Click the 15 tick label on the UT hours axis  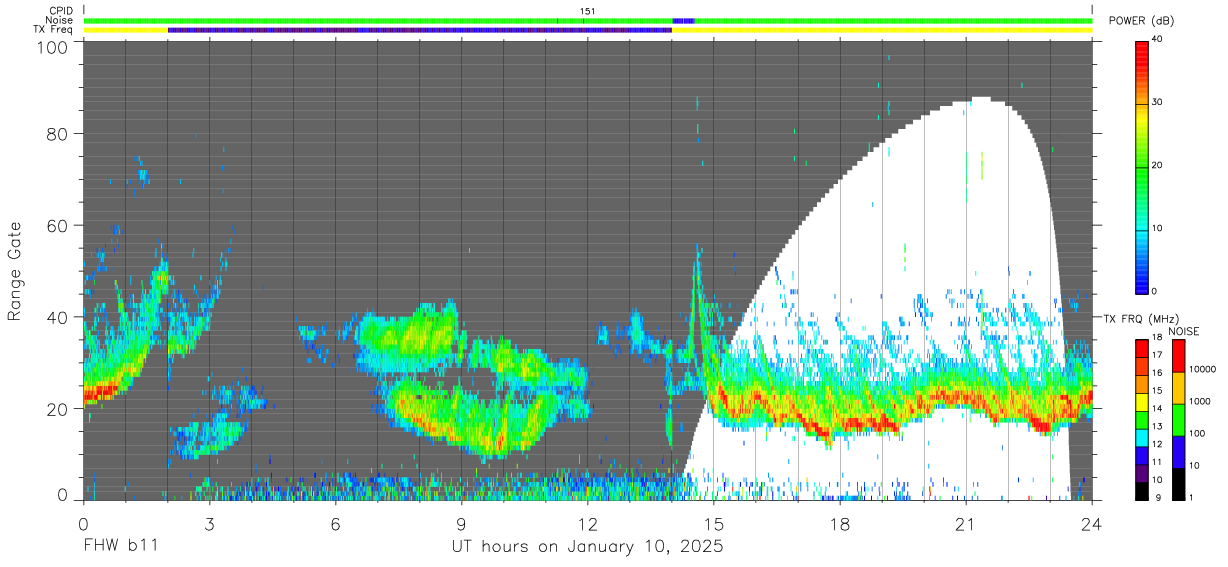[x=714, y=523]
